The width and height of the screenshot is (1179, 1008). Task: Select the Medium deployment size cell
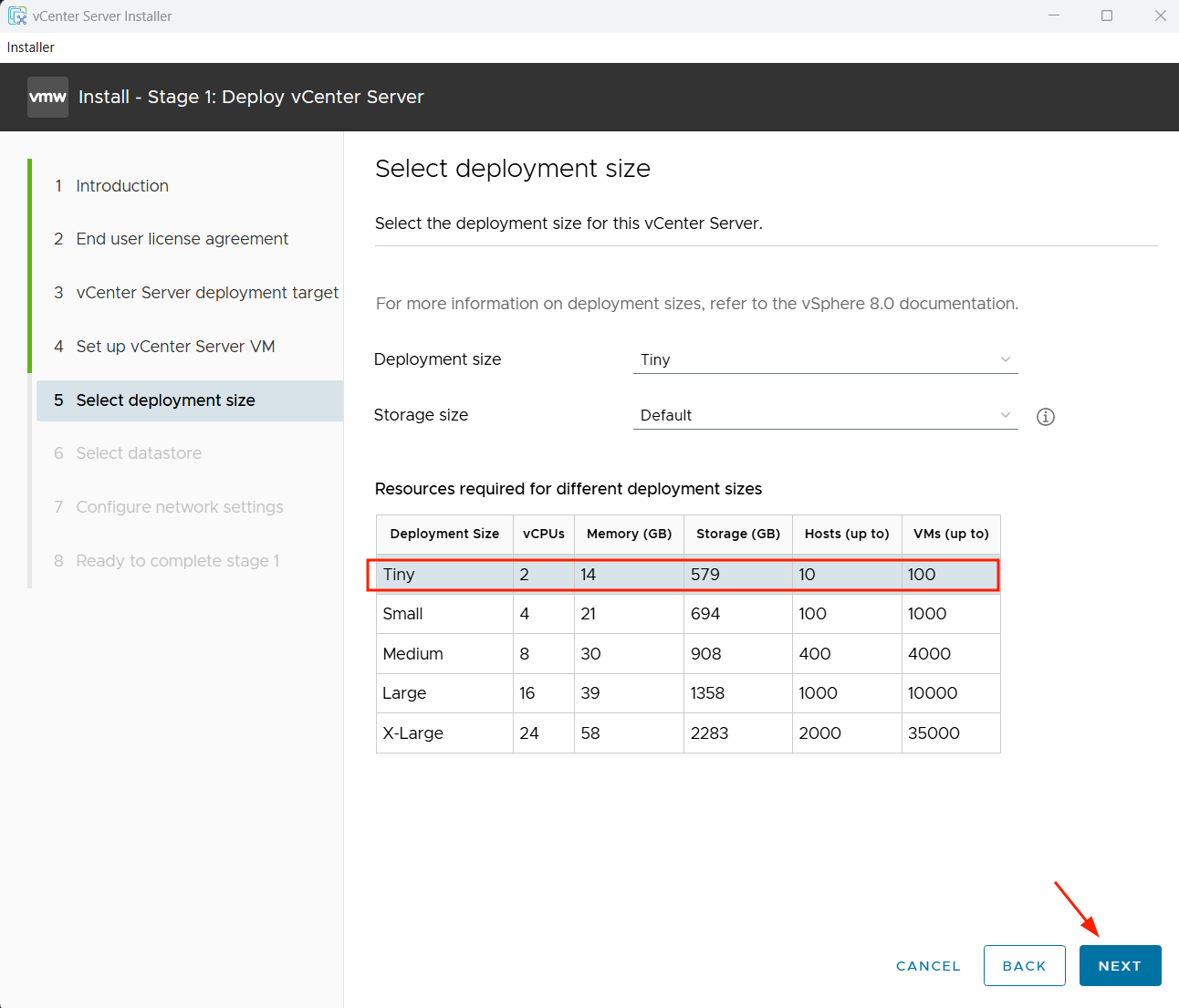[x=444, y=654]
